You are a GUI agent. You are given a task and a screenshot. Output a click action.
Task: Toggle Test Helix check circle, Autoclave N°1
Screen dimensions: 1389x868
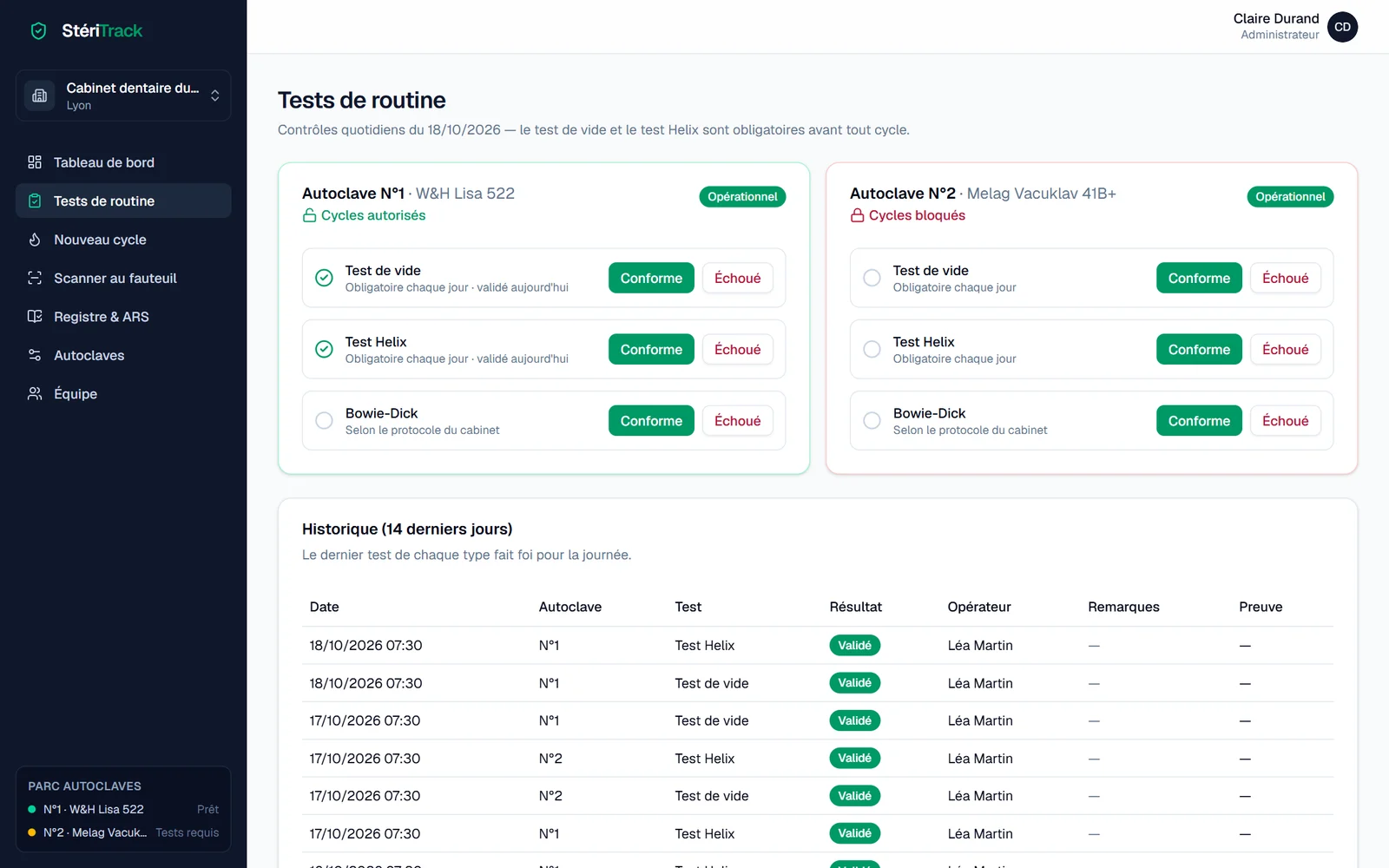click(x=324, y=349)
